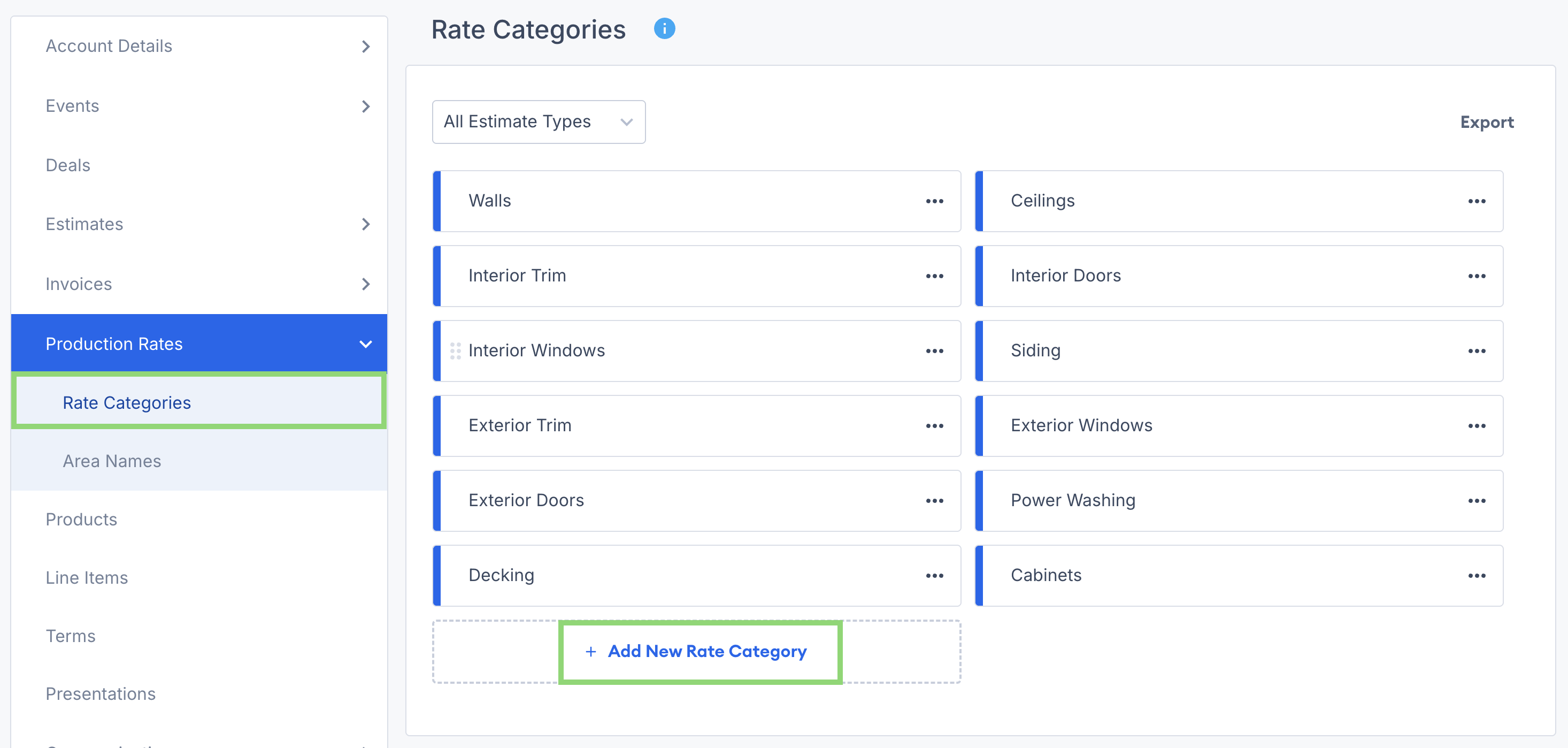Image resolution: width=1568 pixels, height=748 pixels.
Task: Expand the Invoices sidebar section
Action: point(199,284)
